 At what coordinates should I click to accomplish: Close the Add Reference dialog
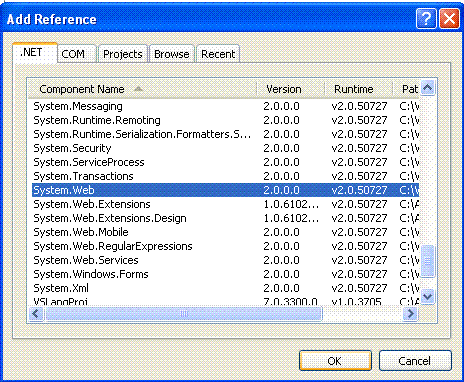(x=449, y=19)
